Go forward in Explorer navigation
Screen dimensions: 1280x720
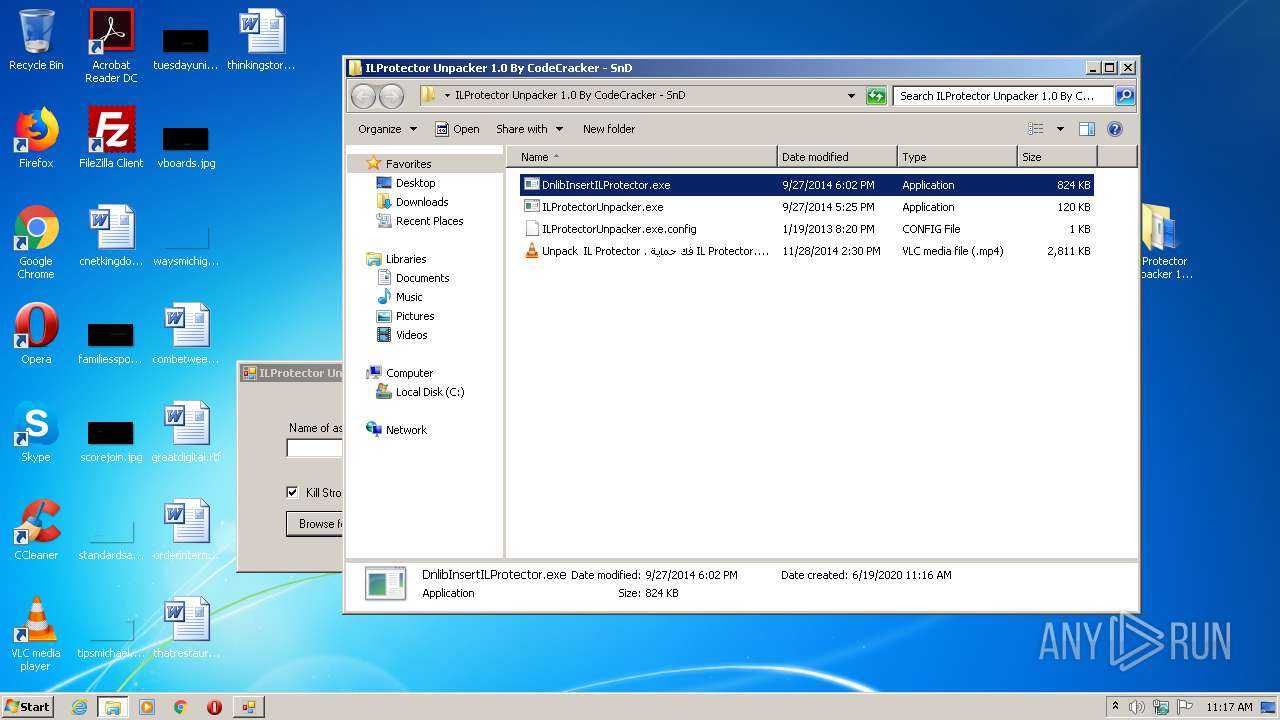click(x=392, y=96)
